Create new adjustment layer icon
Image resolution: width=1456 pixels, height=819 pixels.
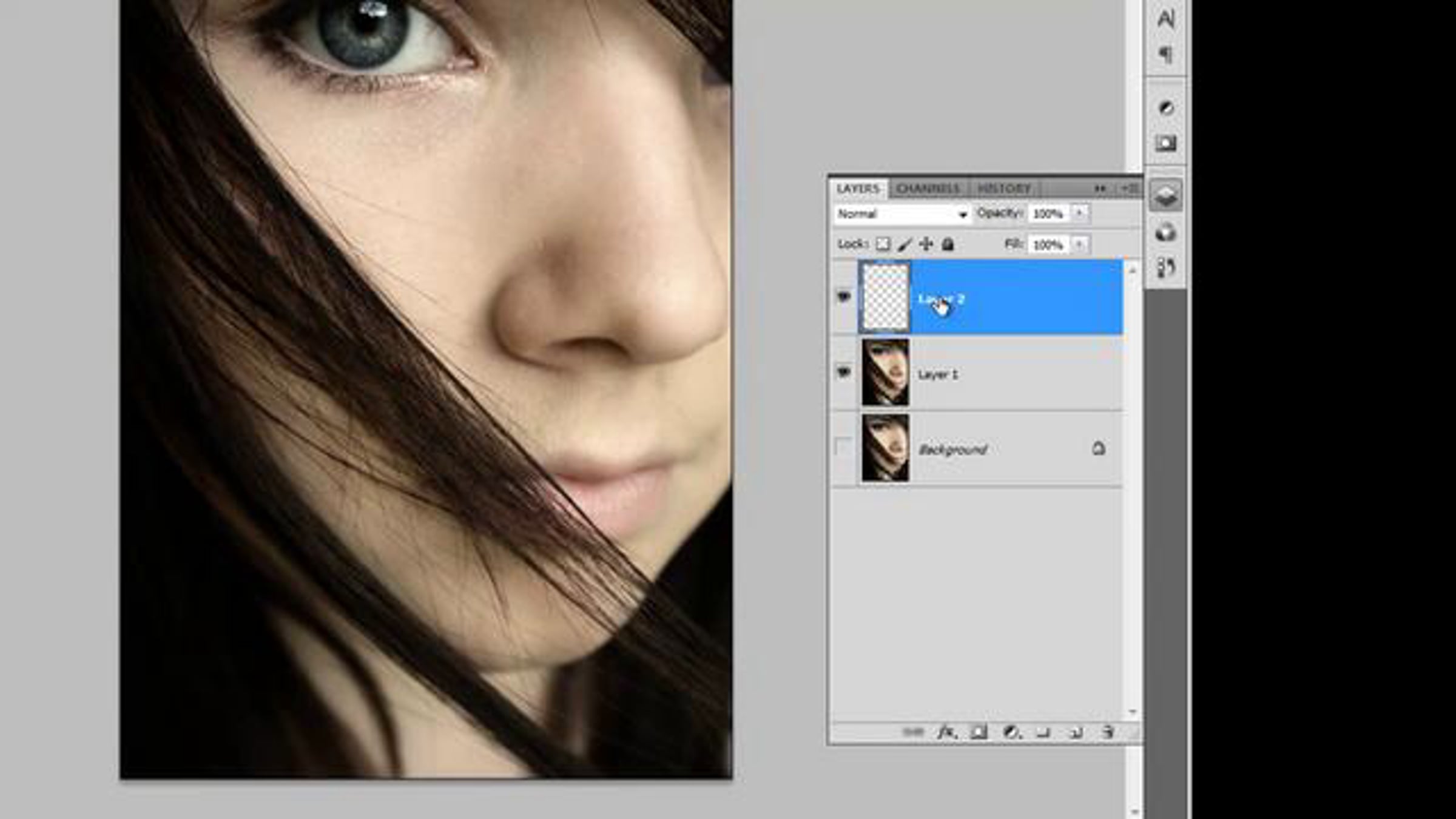point(1011,732)
